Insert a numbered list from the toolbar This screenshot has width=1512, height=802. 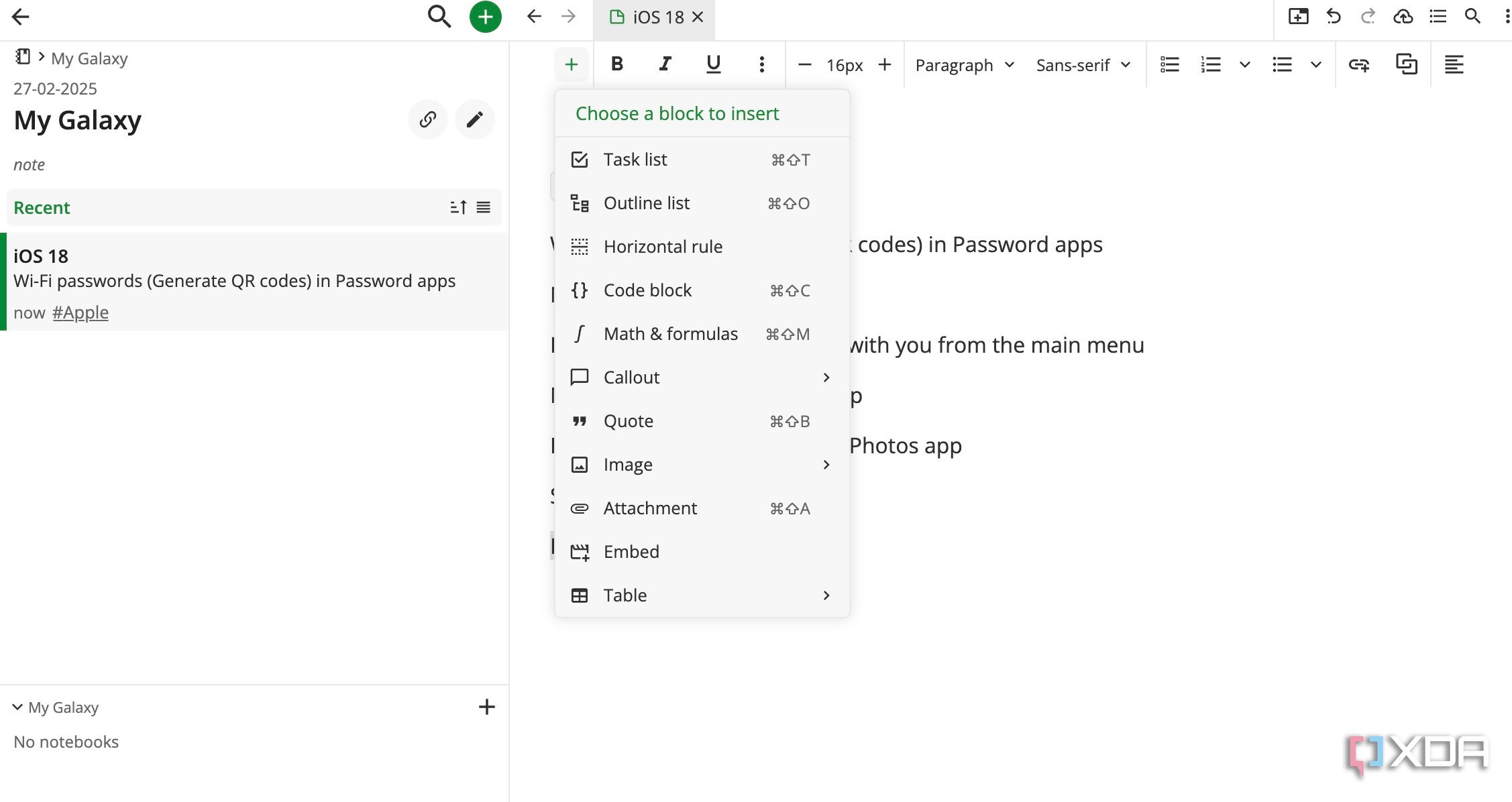click(1211, 64)
